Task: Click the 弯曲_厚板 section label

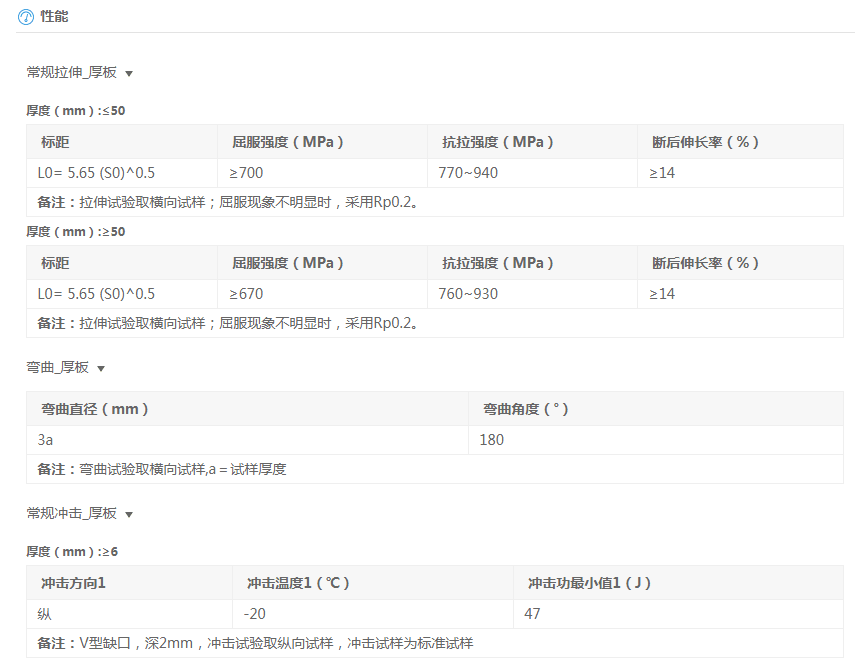Action: tap(57, 368)
